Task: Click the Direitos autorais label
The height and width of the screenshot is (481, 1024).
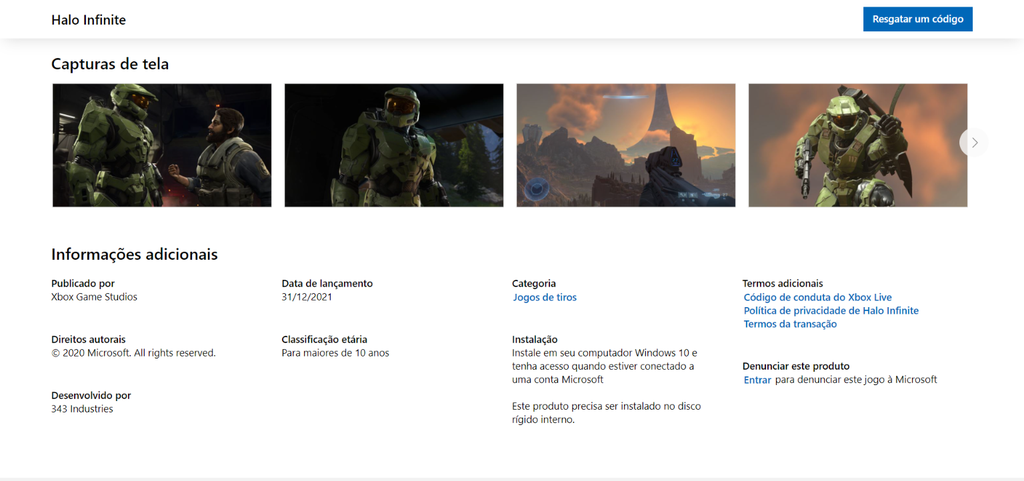Action: point(88,339)
